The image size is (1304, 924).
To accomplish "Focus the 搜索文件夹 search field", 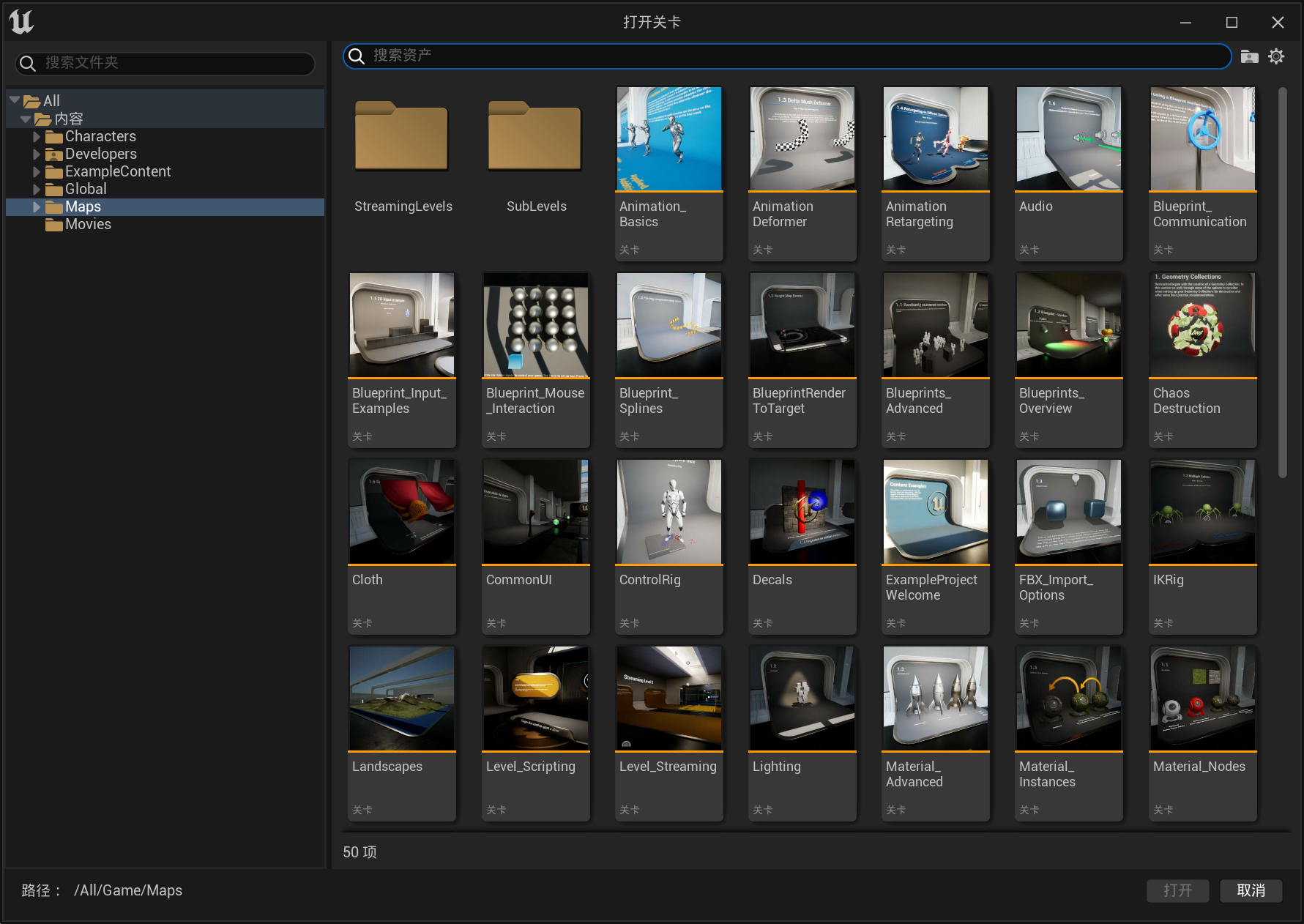I will 165,64.
